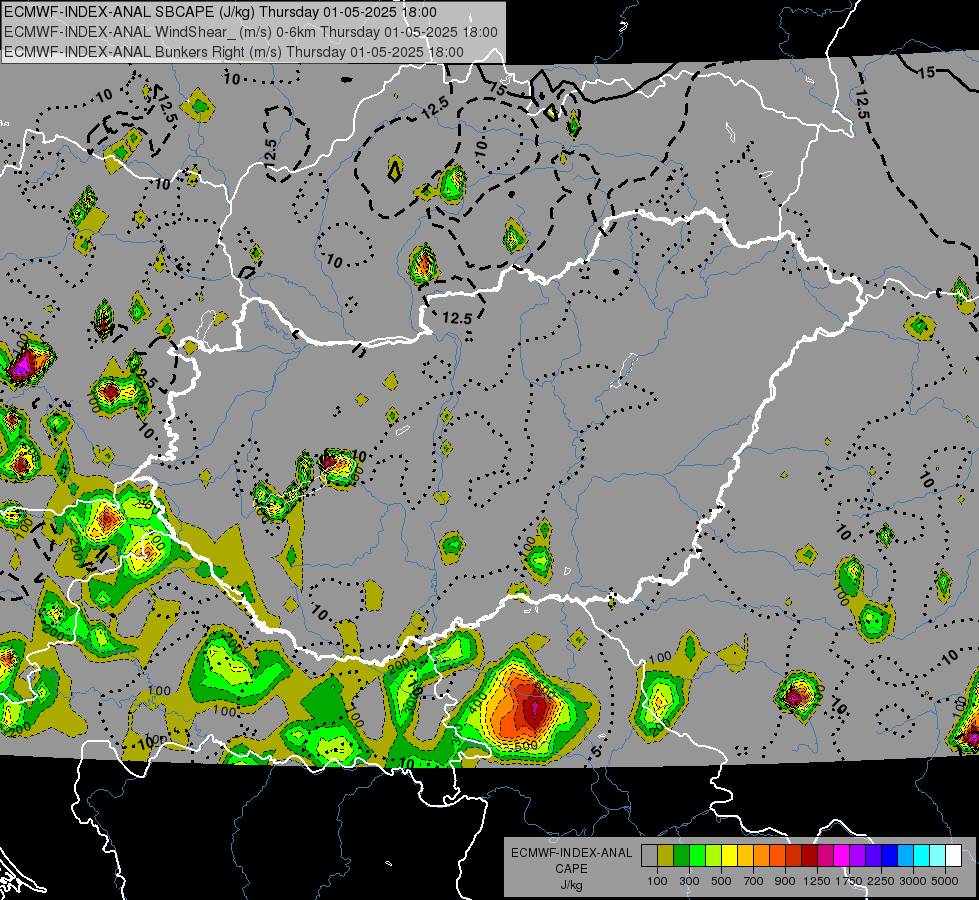Click the SBCAPE (J/kg) title line

click(x=220, y=12)
